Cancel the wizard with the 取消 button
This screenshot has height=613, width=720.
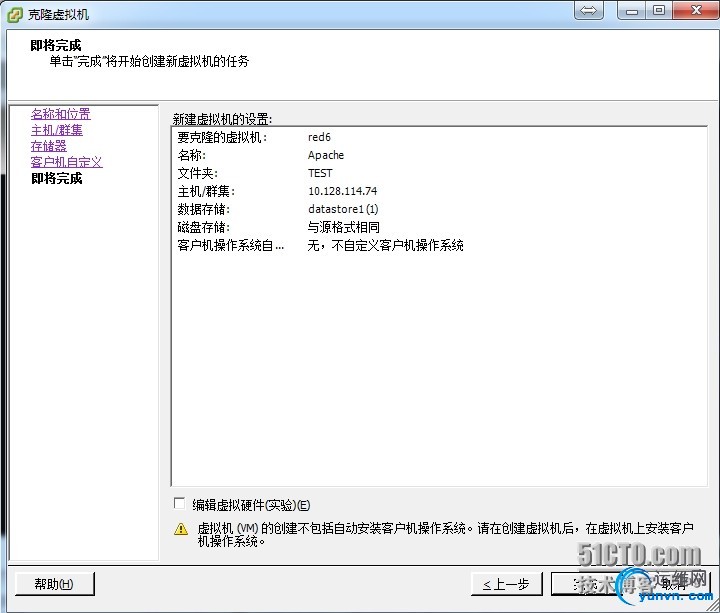click(x=674, y=584)
